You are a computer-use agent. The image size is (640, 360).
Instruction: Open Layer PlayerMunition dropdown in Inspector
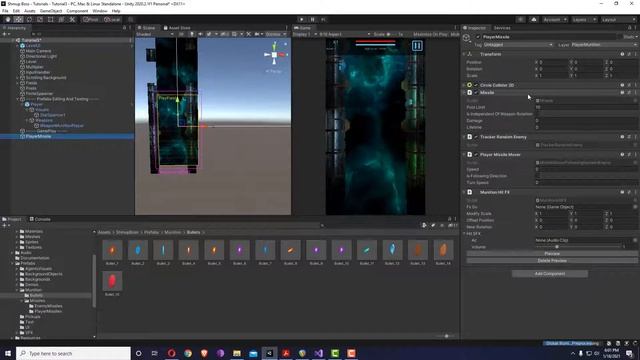(x=604, y=45)
